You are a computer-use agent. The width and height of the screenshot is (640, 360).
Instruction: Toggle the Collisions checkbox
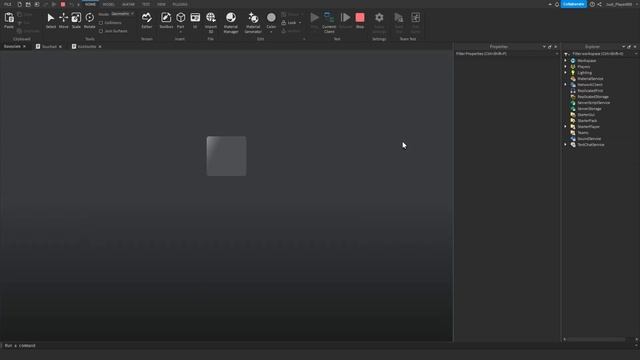coord(101,23)
